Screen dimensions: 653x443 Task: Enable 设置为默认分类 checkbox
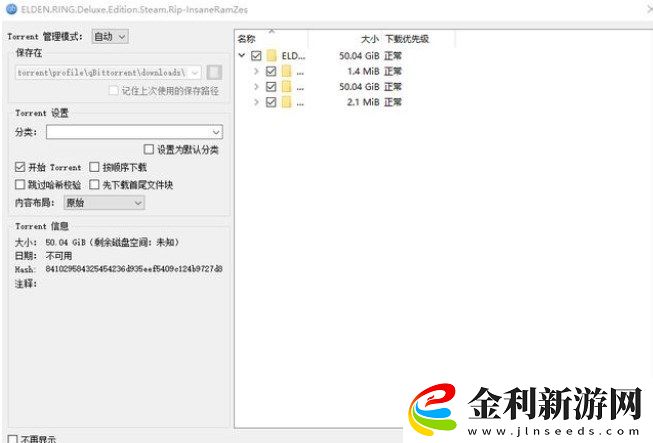point(149,149)
